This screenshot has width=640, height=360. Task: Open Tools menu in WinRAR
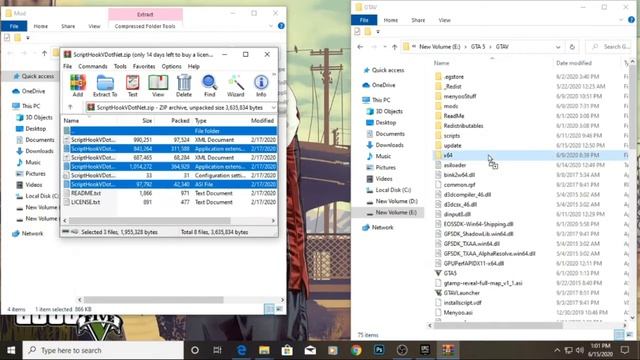[x=120, y=66]
